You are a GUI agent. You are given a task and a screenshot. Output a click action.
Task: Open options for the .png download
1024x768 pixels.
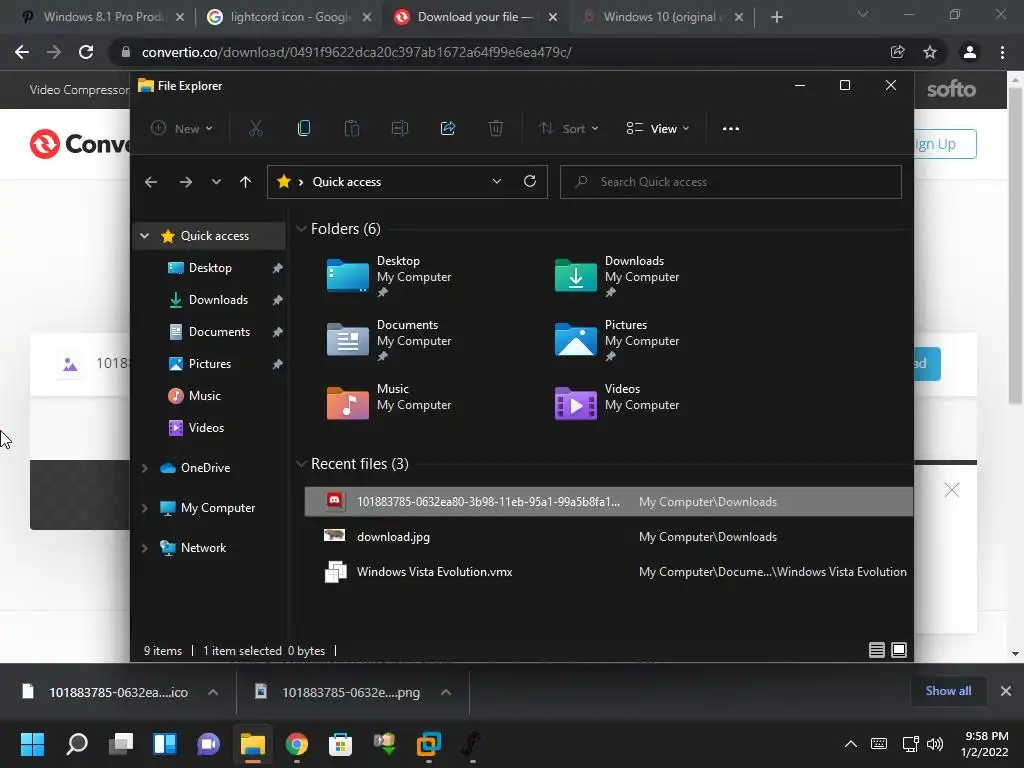coord(446,692)
